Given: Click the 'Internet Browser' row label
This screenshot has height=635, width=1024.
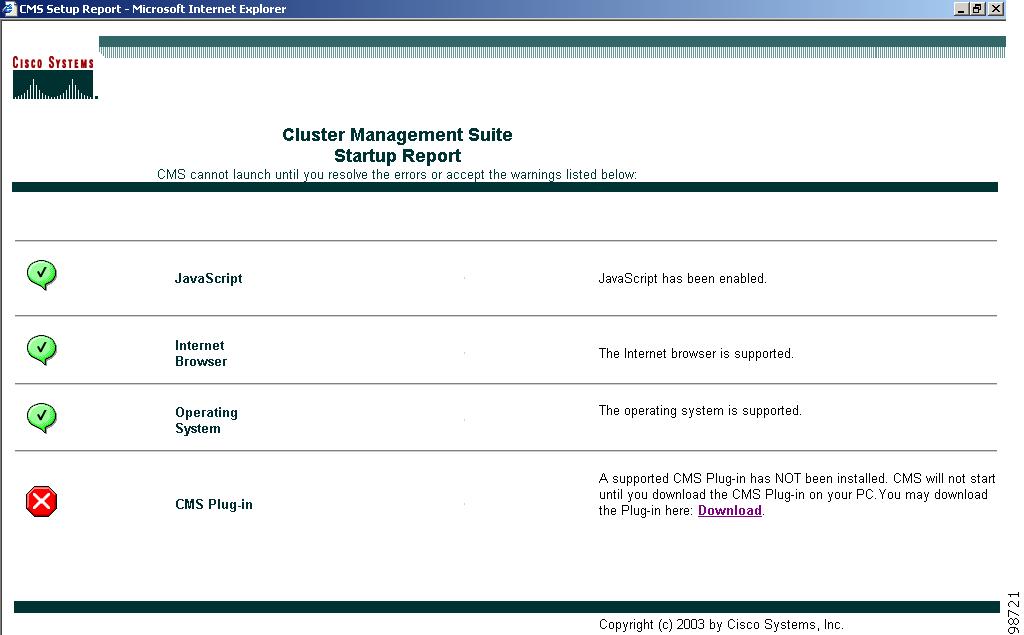Looking at the screenshot, I should [201, 353].
